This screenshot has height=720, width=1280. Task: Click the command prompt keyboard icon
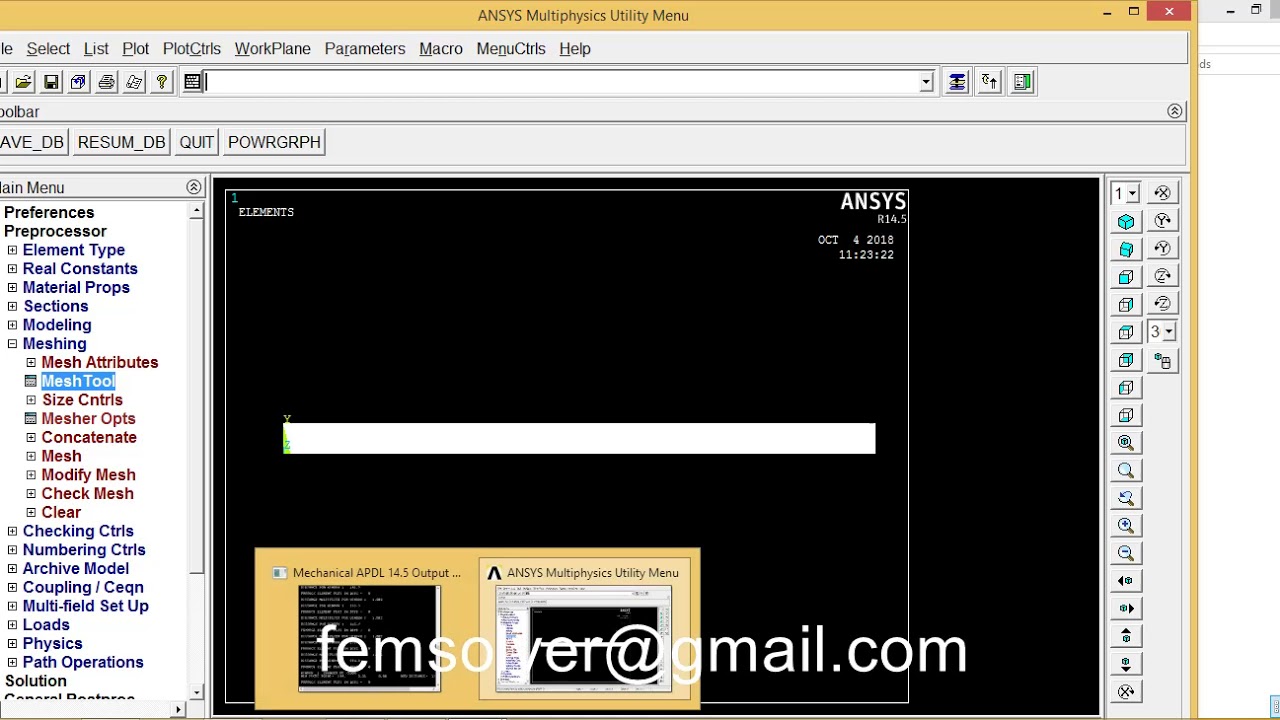(x=193, y=82)
